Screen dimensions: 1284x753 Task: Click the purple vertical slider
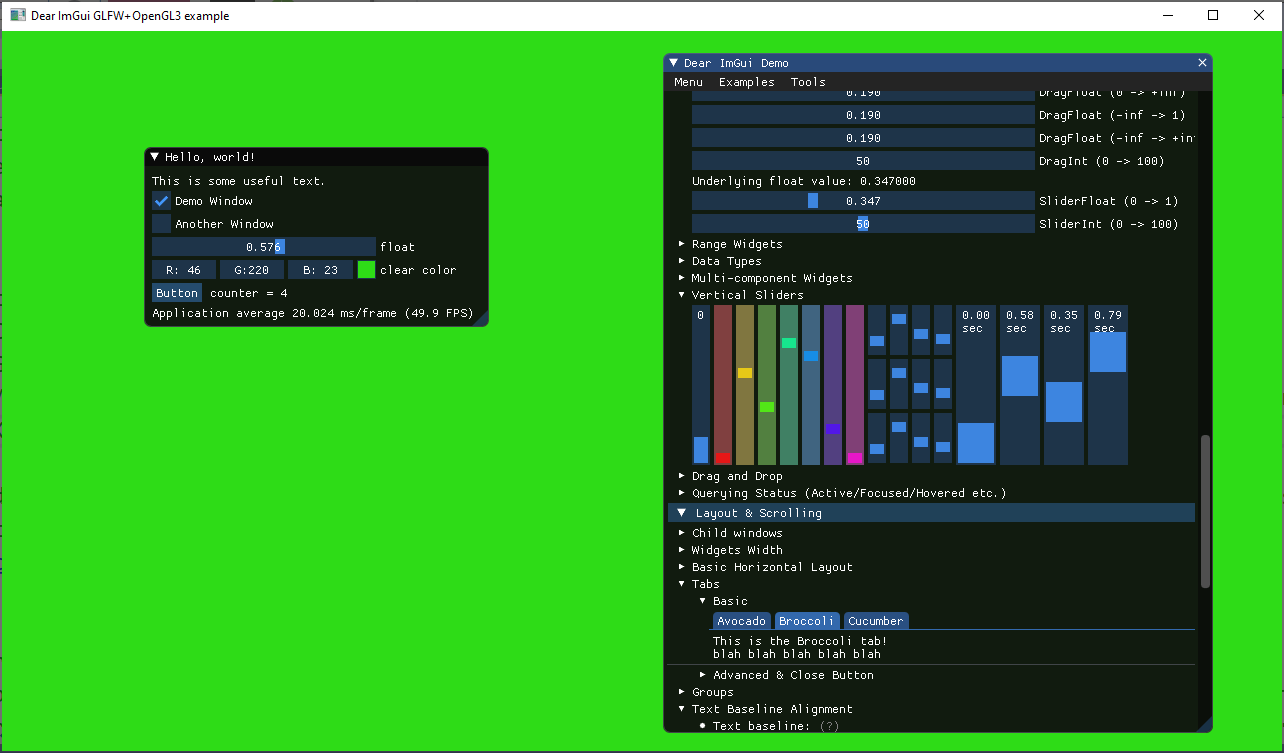click(x=833, y=385)
